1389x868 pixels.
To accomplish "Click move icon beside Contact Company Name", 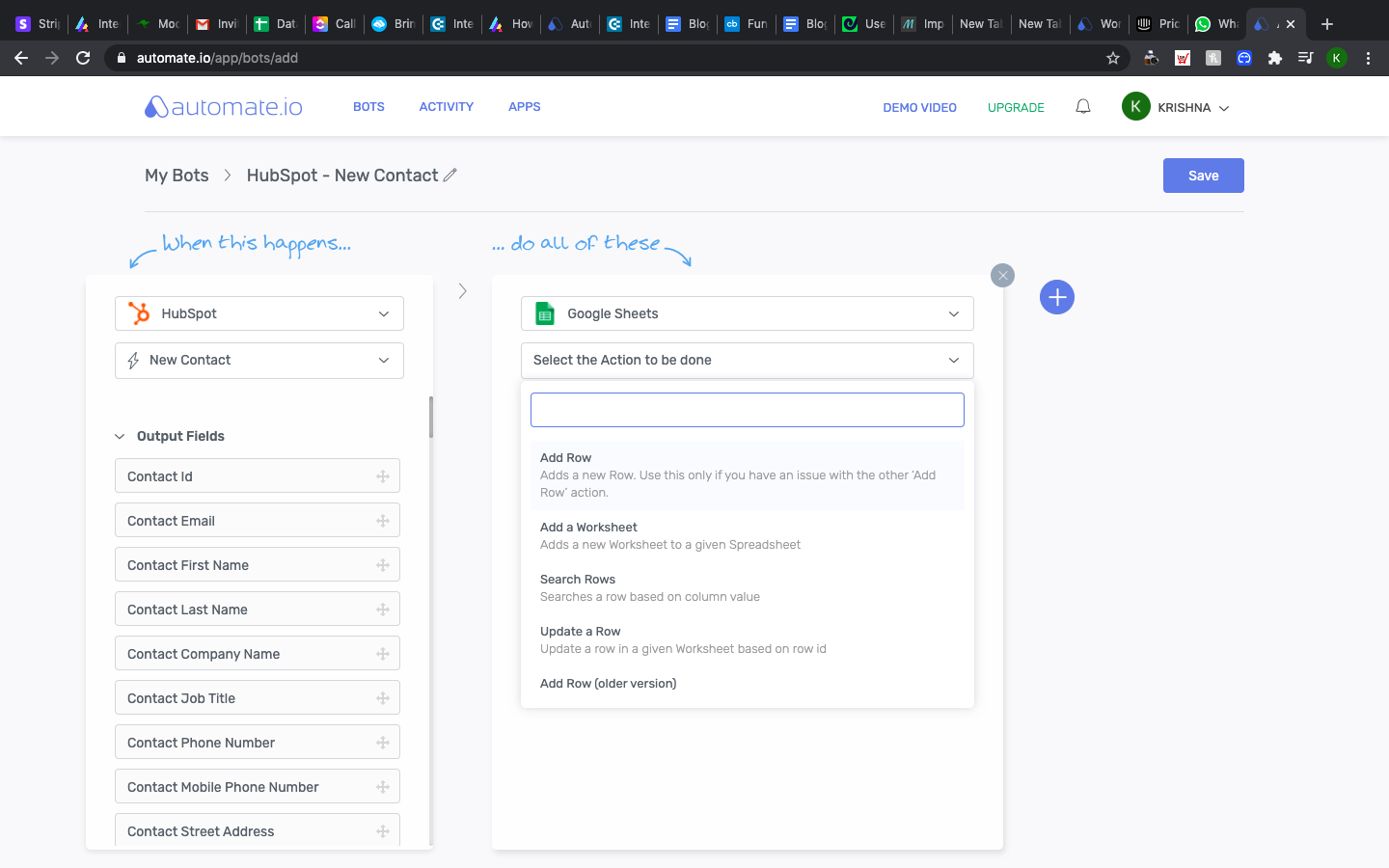I will [x=383, y=654].
